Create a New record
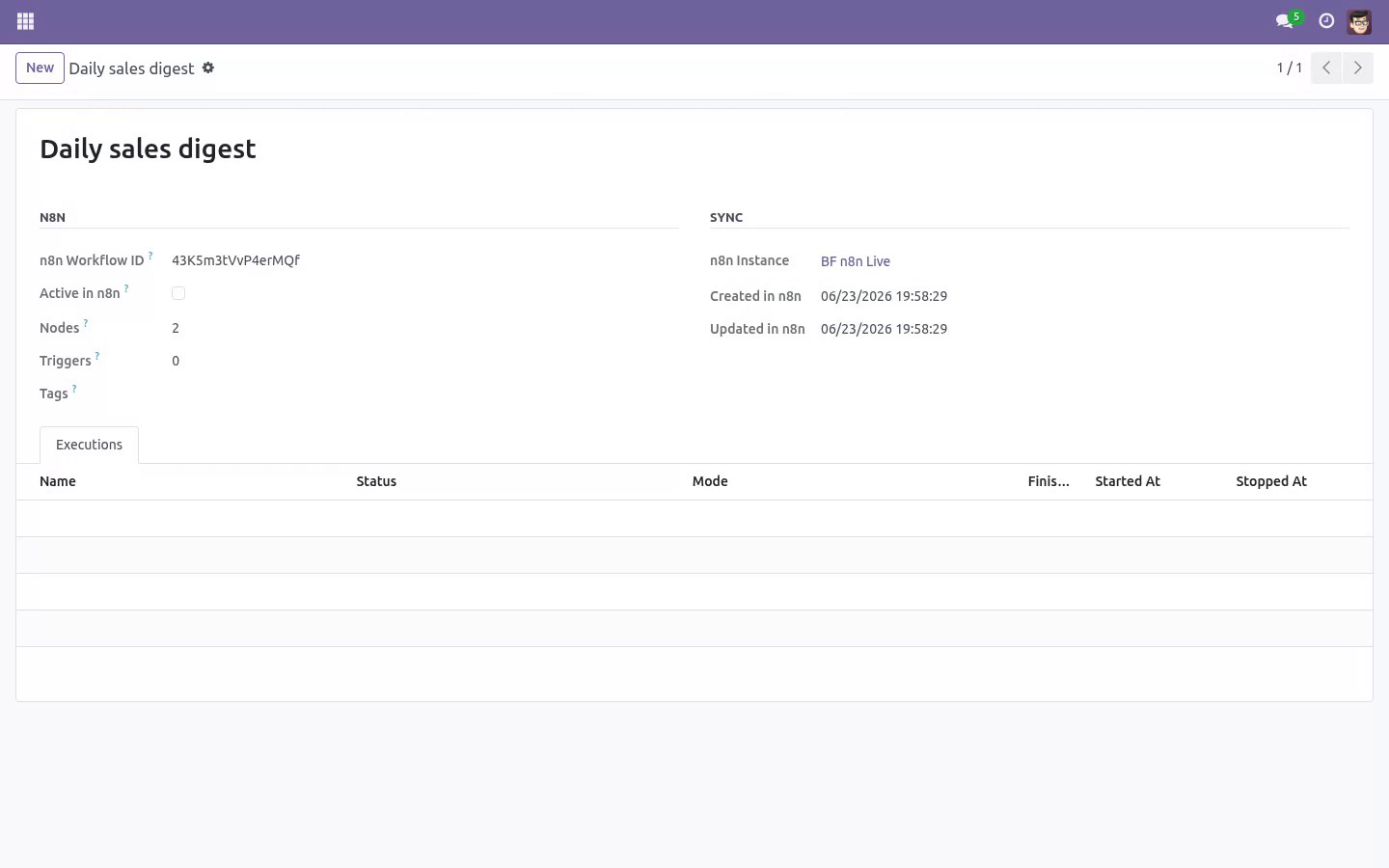 tap(40, 68)
